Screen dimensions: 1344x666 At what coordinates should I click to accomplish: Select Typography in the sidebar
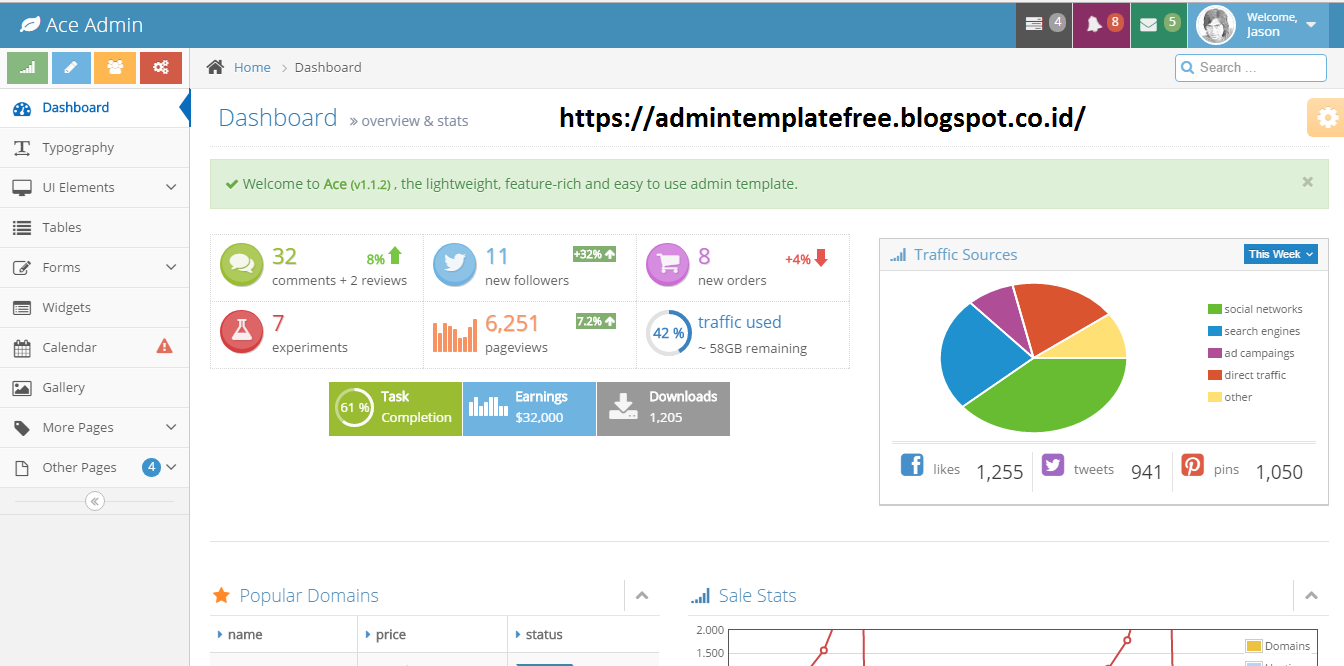pyautogui.click(x=78, y=147)
